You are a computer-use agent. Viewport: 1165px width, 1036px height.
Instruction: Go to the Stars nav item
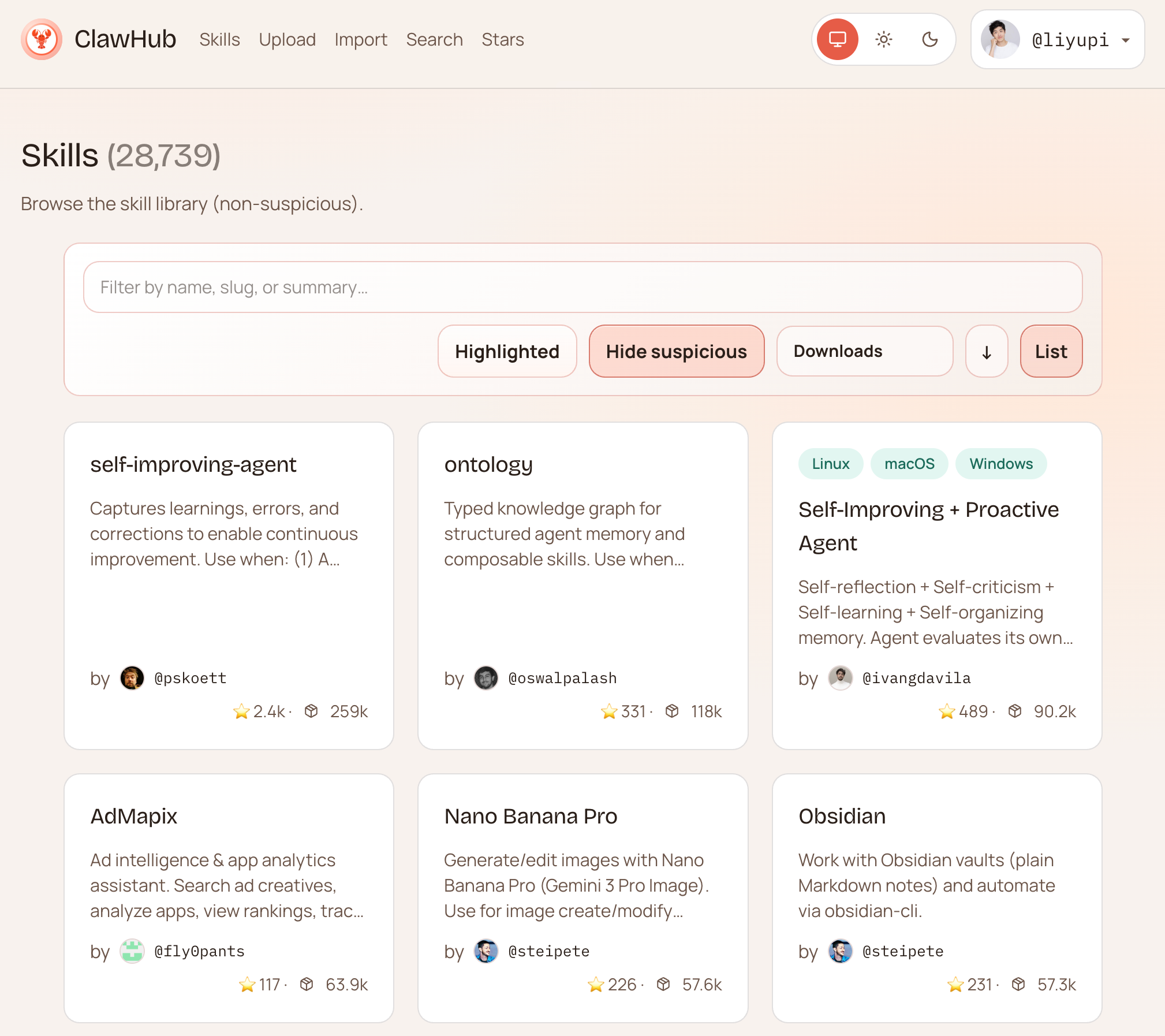tap(502, 39)
